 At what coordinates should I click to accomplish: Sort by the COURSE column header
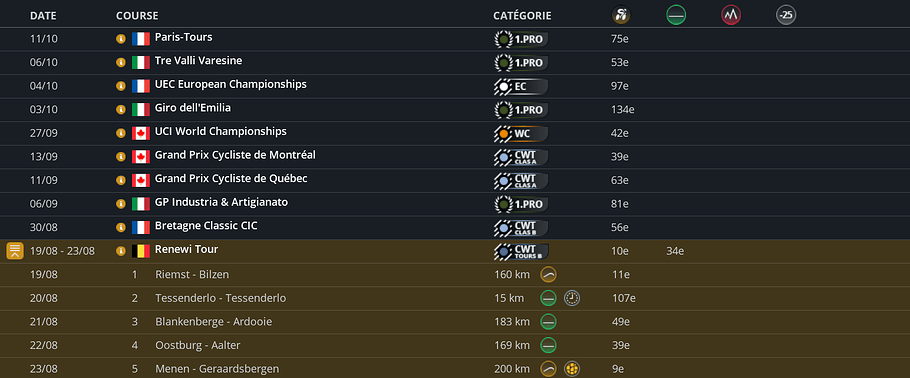[x=137, y=16]
